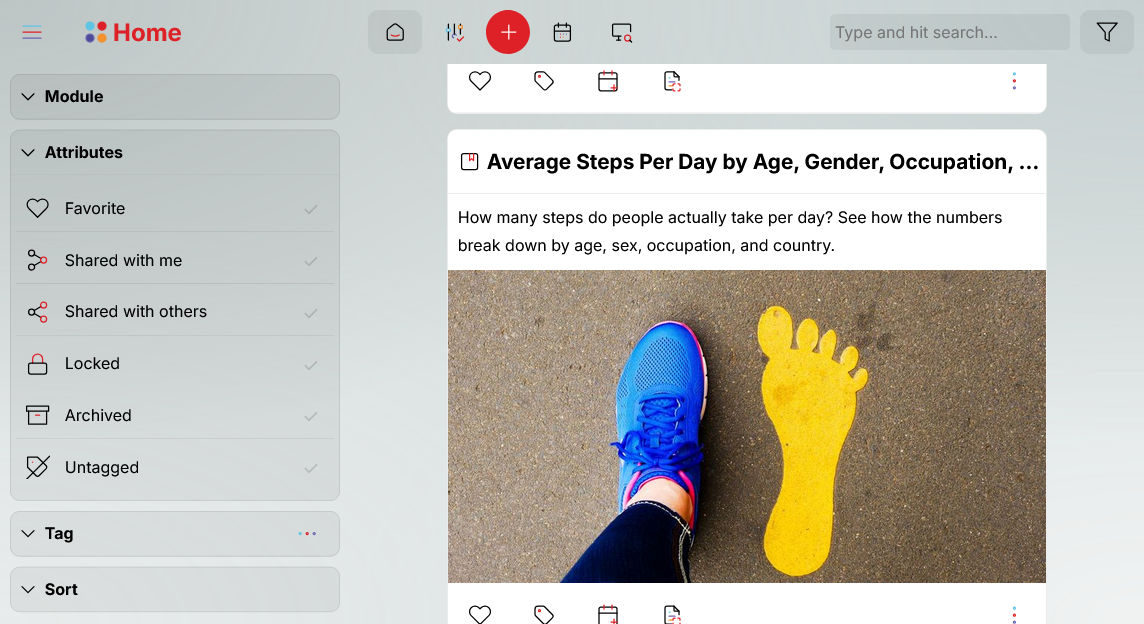This screenshot has width=1144, height=624.
Task: Click the home inbox icon in toolbar
Action: (395, 32)
